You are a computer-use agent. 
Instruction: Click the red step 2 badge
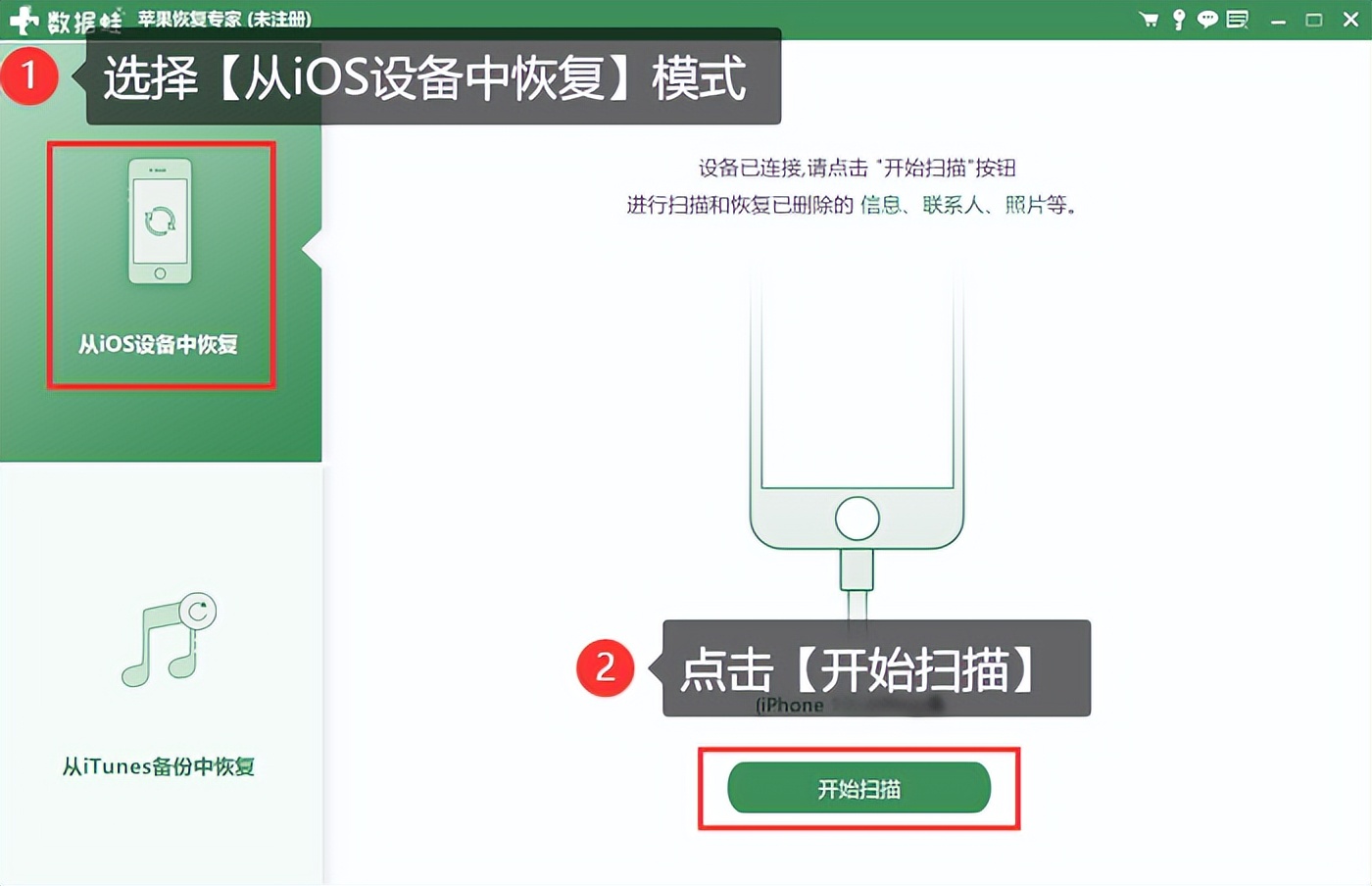pyautogui.click(x=606, y=668)
